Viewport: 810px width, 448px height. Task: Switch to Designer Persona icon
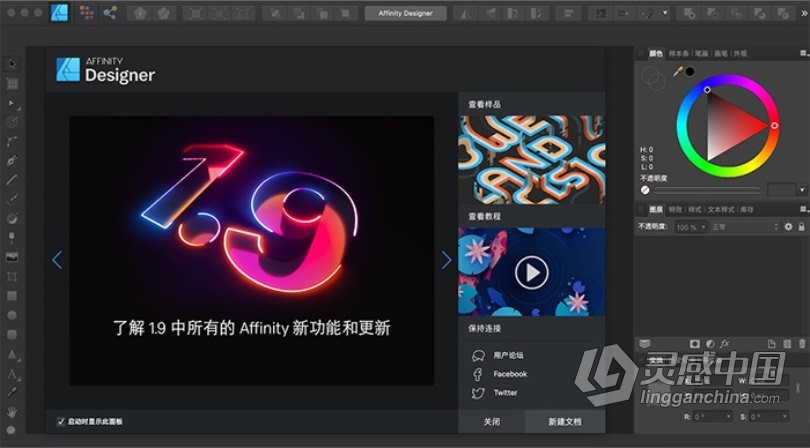(59, 12)
